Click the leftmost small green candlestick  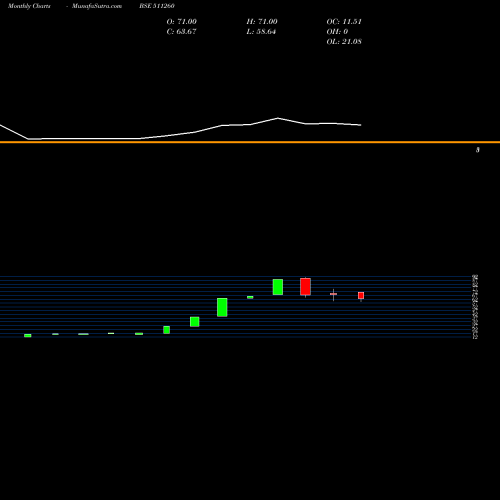coord(28,335)
